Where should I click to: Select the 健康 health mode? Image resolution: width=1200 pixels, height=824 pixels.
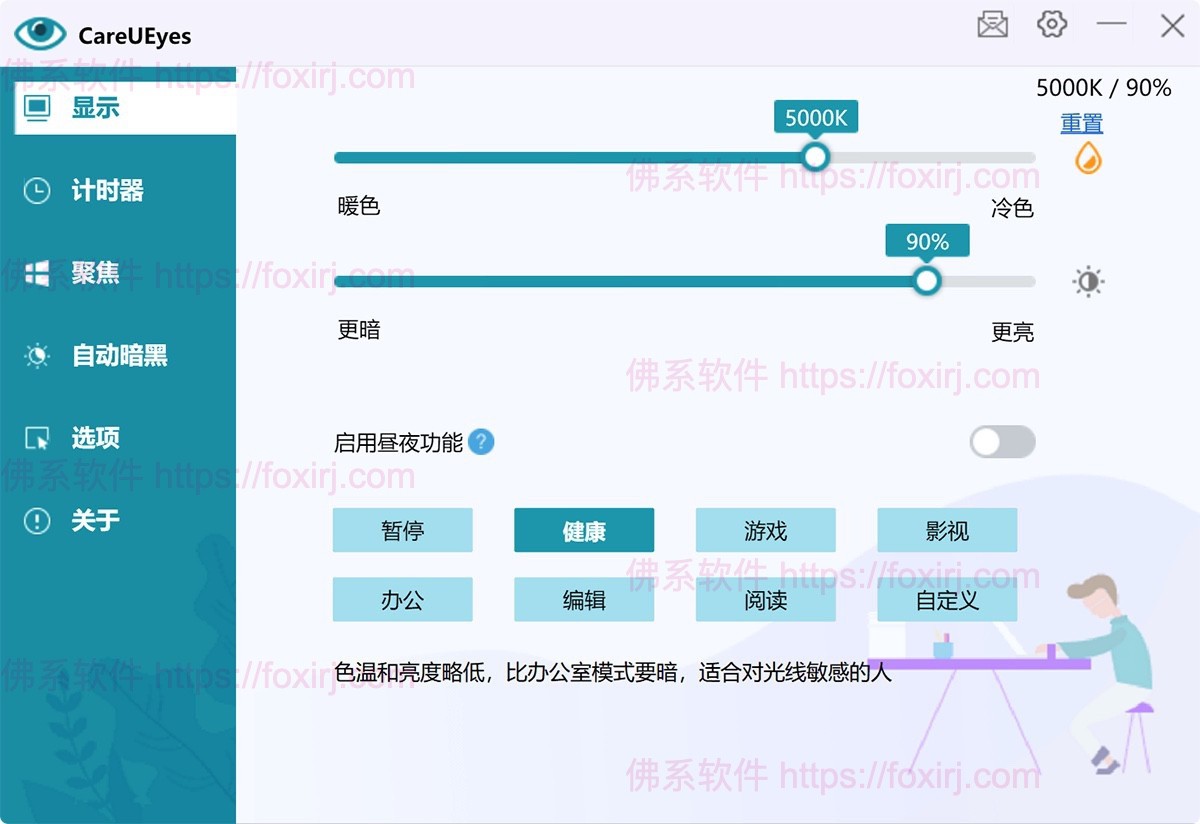[x=584, y=530]
